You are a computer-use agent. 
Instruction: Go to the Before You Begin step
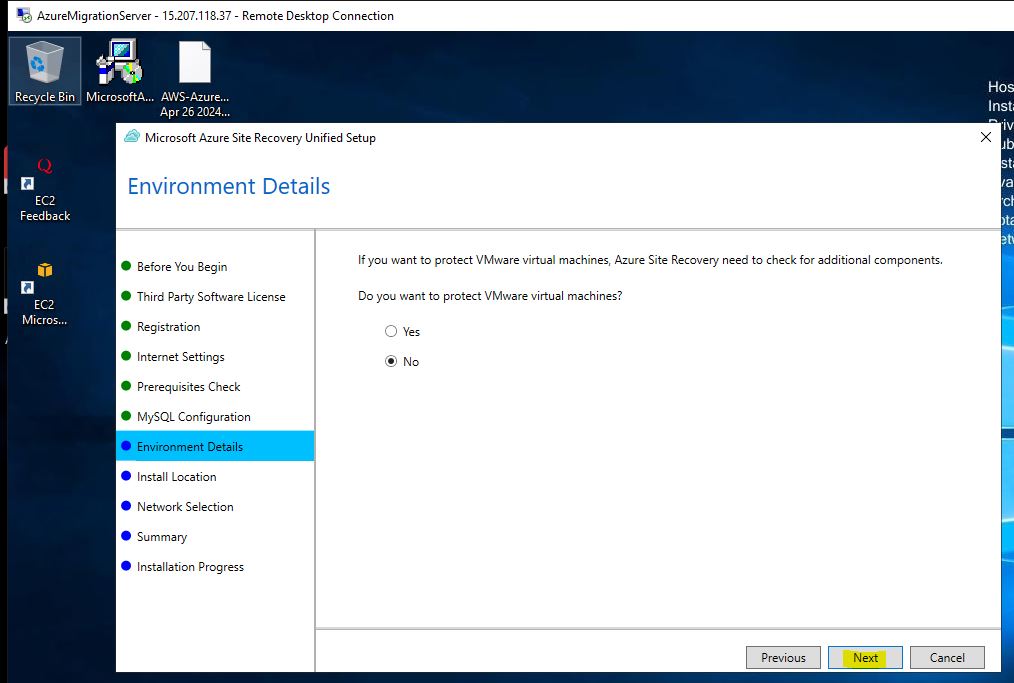tap(181, 267)
